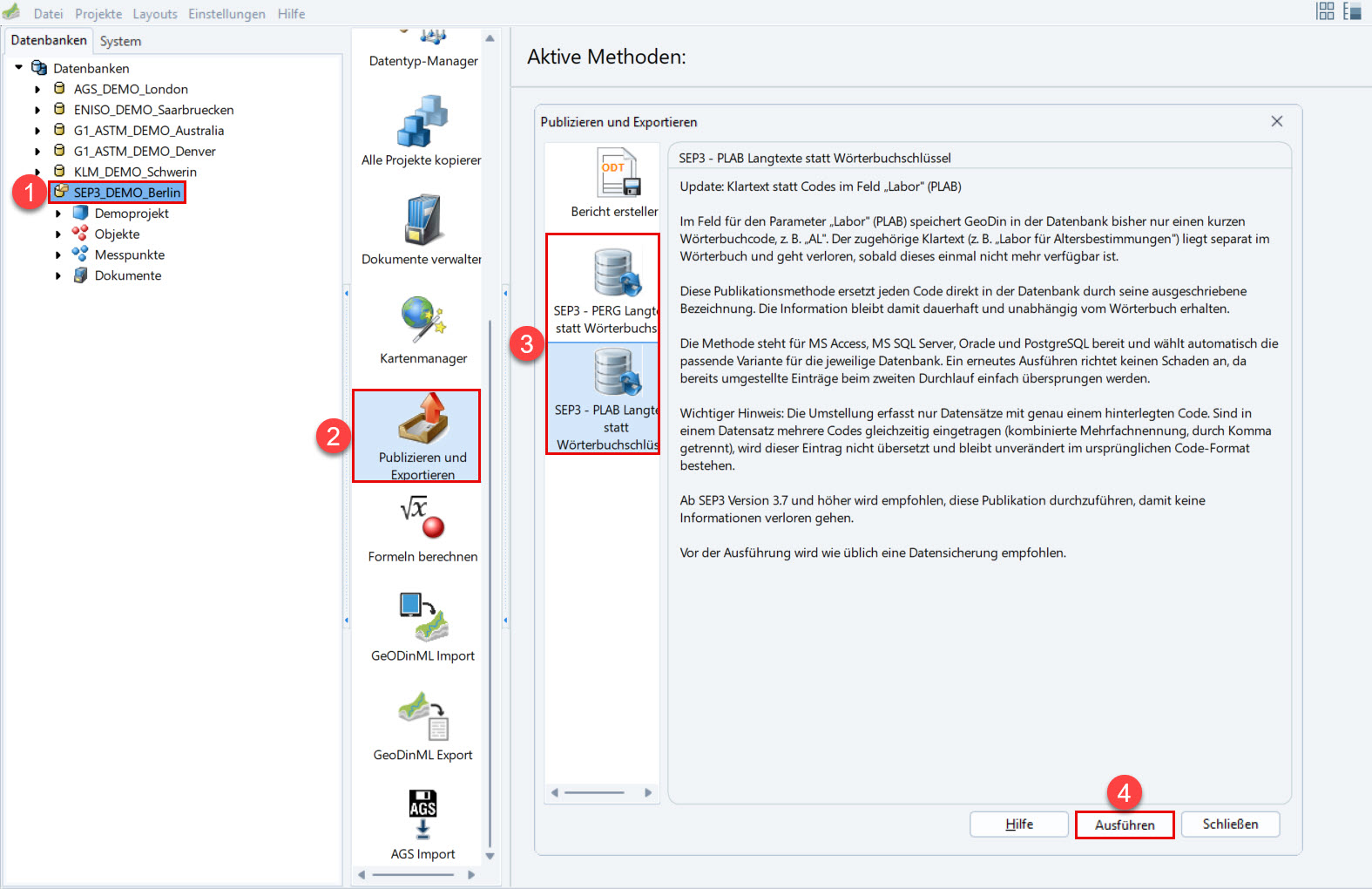Click the methods list horizontal scrollbar

point(594,792)
